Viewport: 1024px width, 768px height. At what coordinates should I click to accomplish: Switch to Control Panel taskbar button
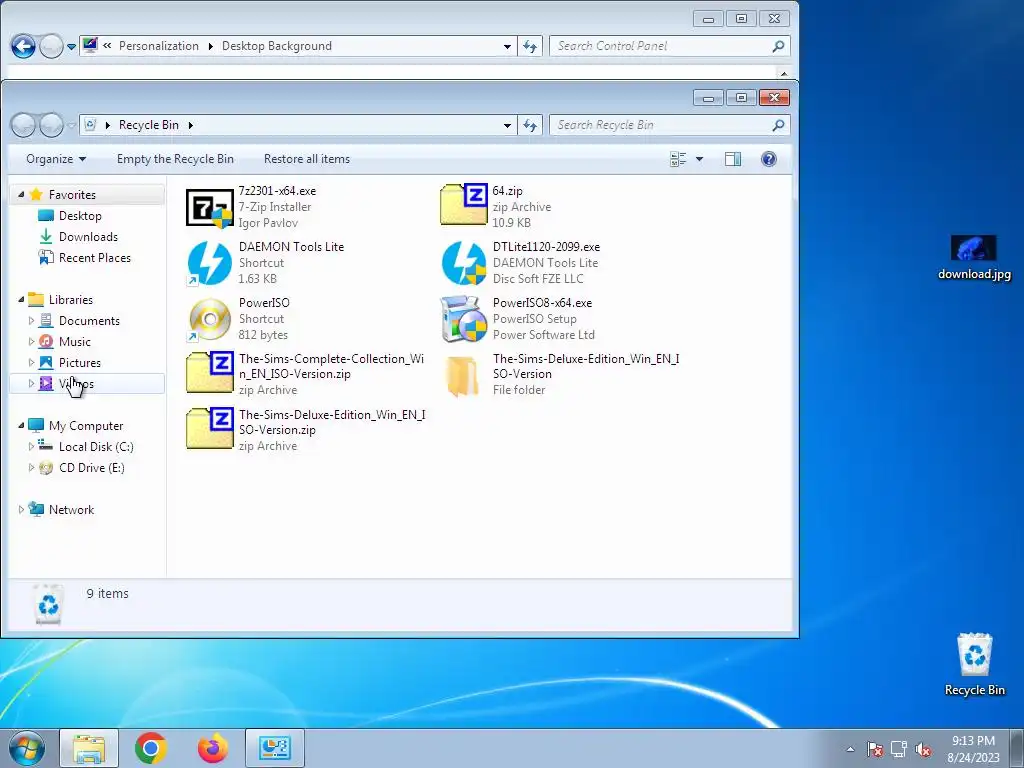click(275, 748)
